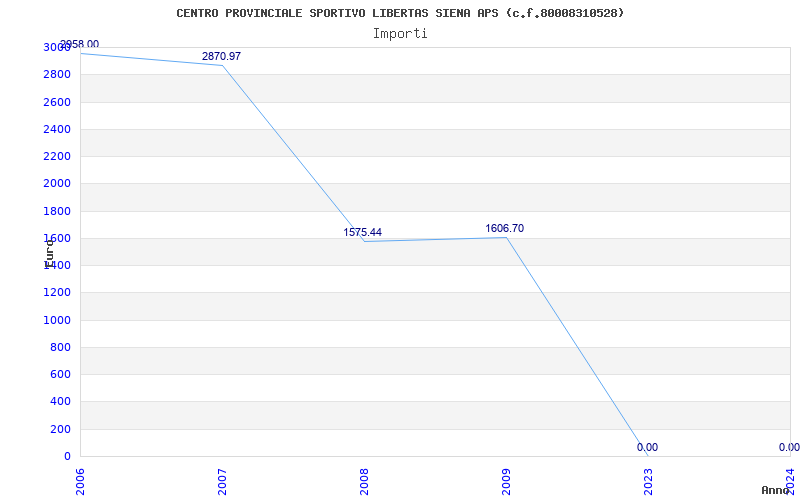This screenshot has height=500, width=800.
Task: Click the 2400 y-axis value
Action: click(57, 129)
